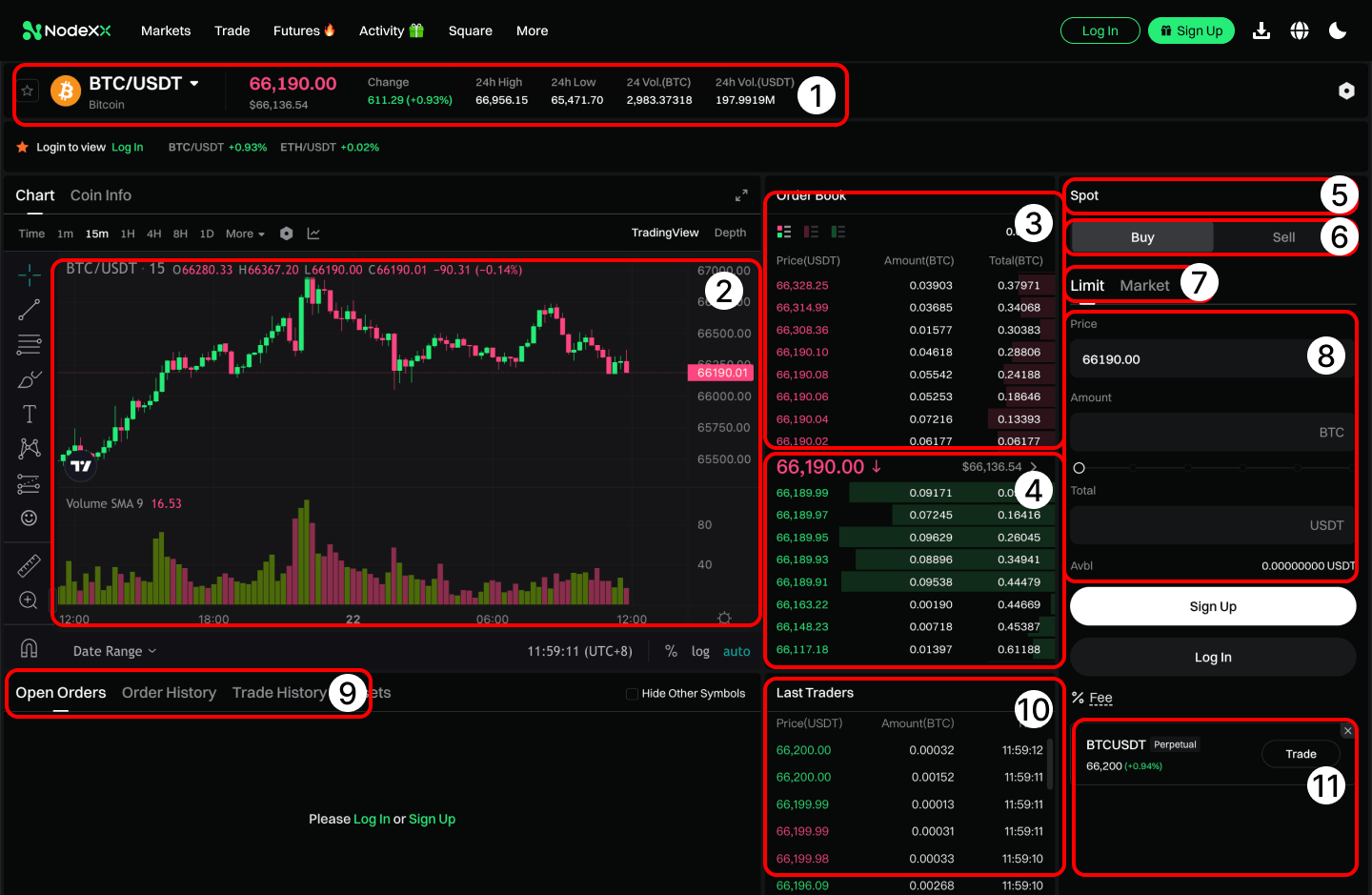
Task: Open the language globe icon
Action: 1300,31
